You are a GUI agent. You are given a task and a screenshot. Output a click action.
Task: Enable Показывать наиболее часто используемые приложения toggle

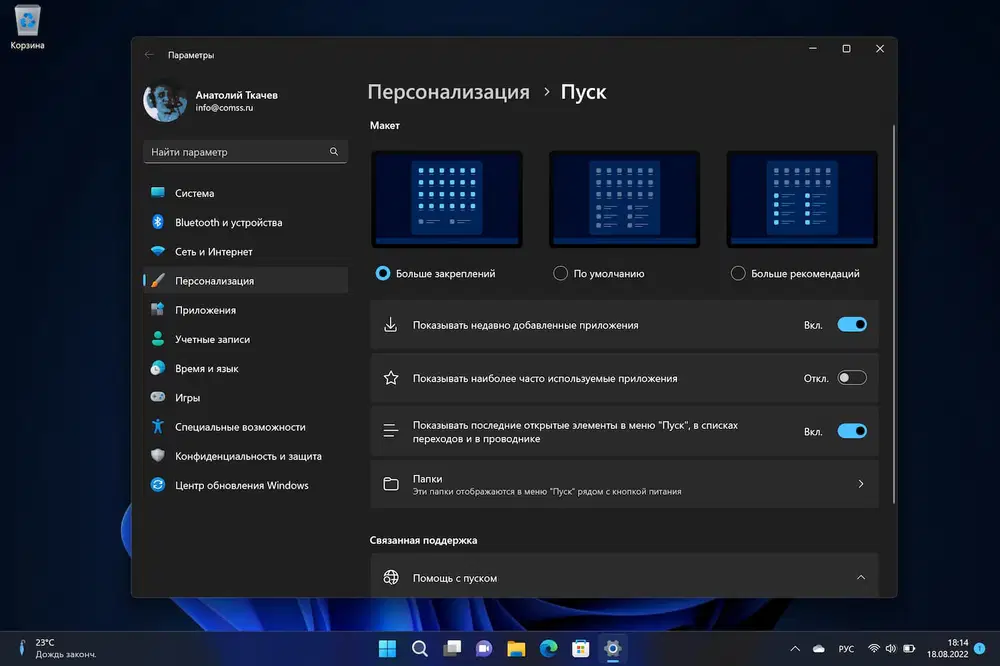click(x=851, y=378)
